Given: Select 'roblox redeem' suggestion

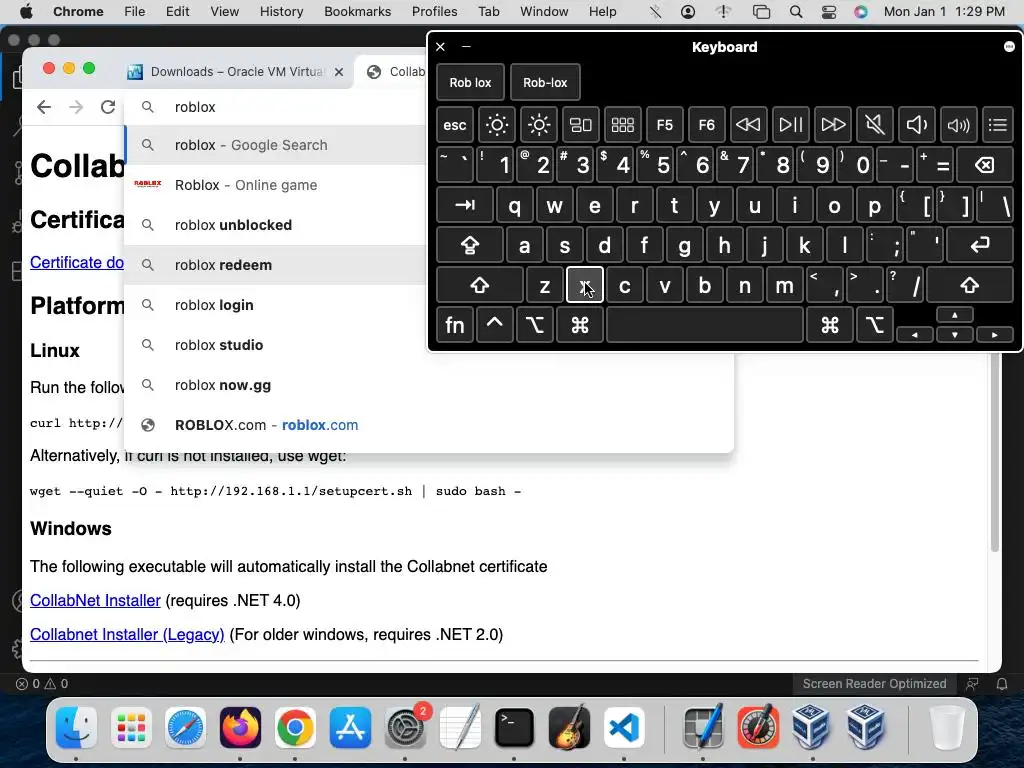Looking at the screenshot, I should (x=276, y=264).
